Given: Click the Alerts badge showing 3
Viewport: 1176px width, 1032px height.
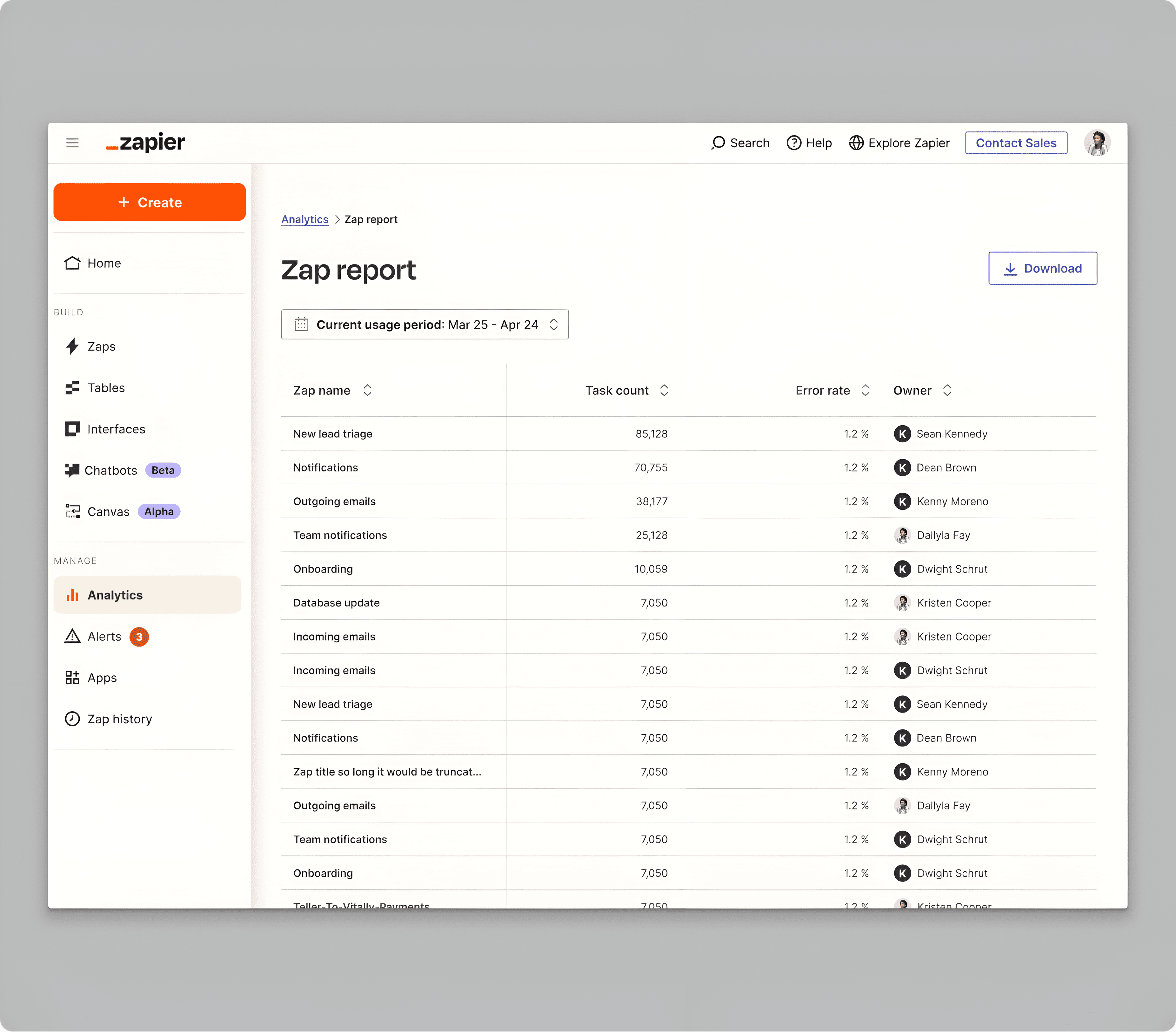Looking at the screenshot, I should (x=139, y=637).
